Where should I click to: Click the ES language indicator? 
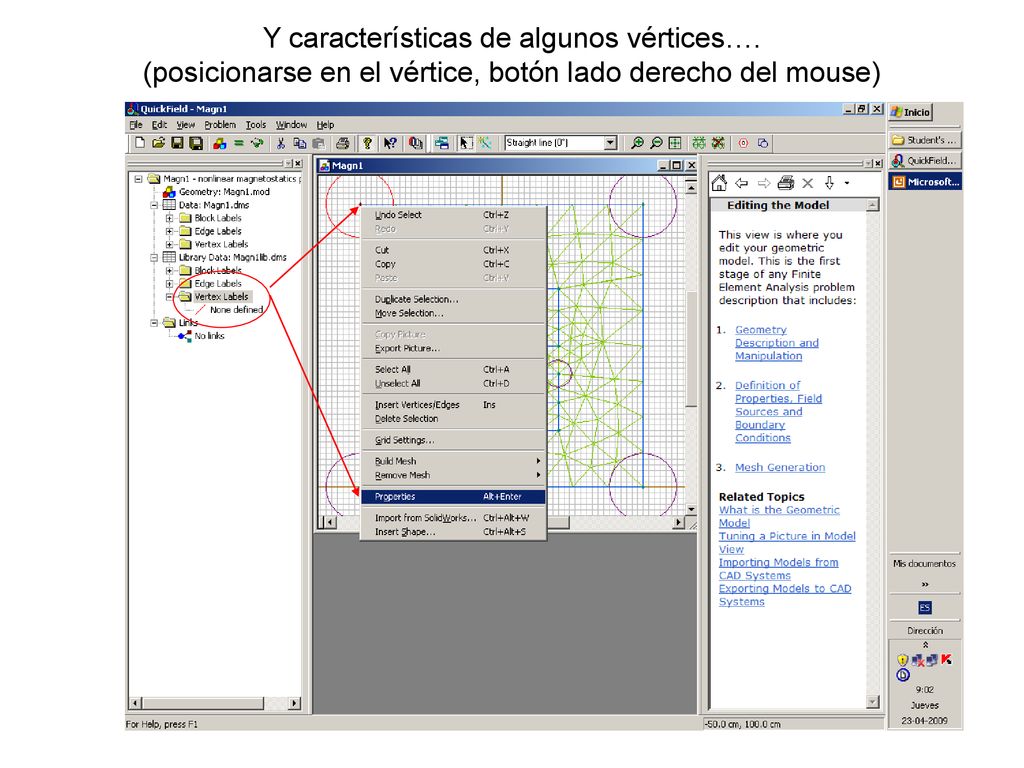pyautogui.click(x=925, y=608)
